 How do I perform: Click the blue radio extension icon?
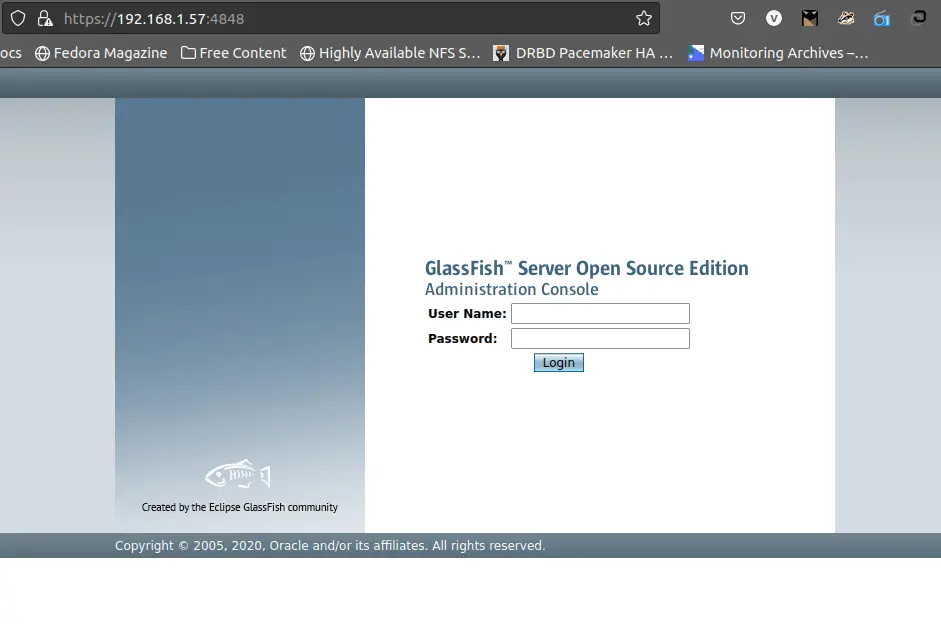(881, 18)
